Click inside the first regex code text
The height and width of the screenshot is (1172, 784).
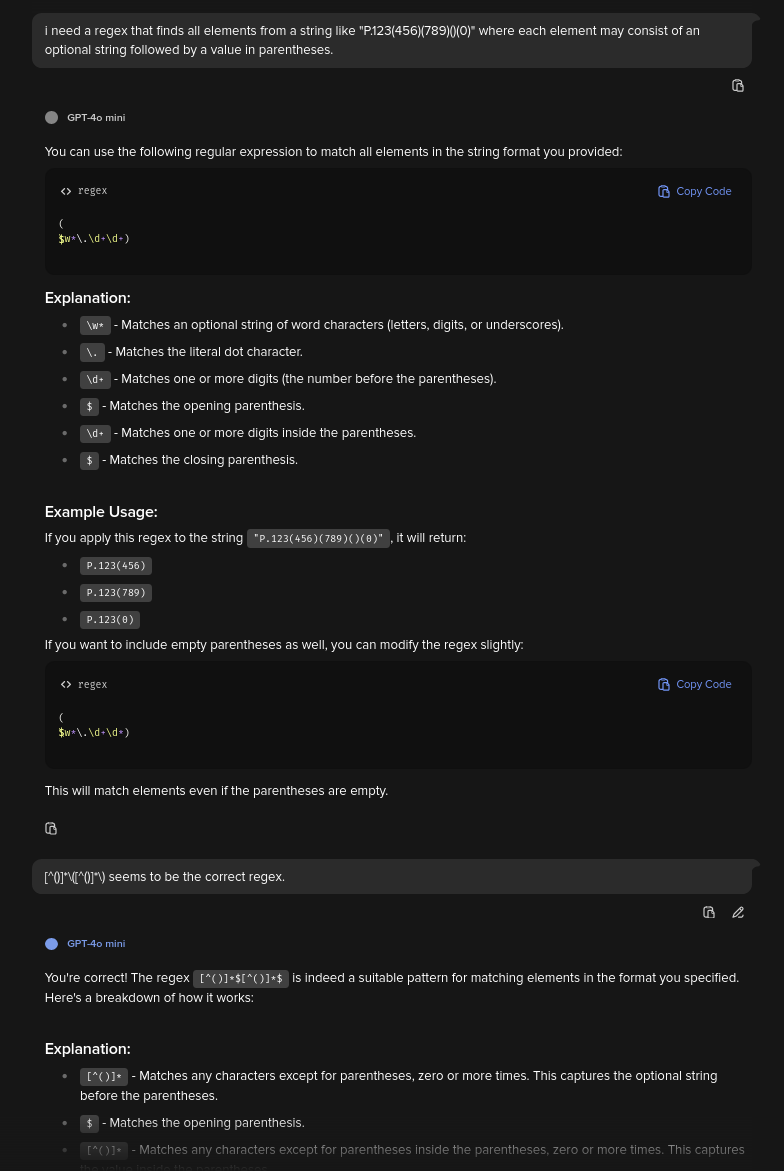94,231
